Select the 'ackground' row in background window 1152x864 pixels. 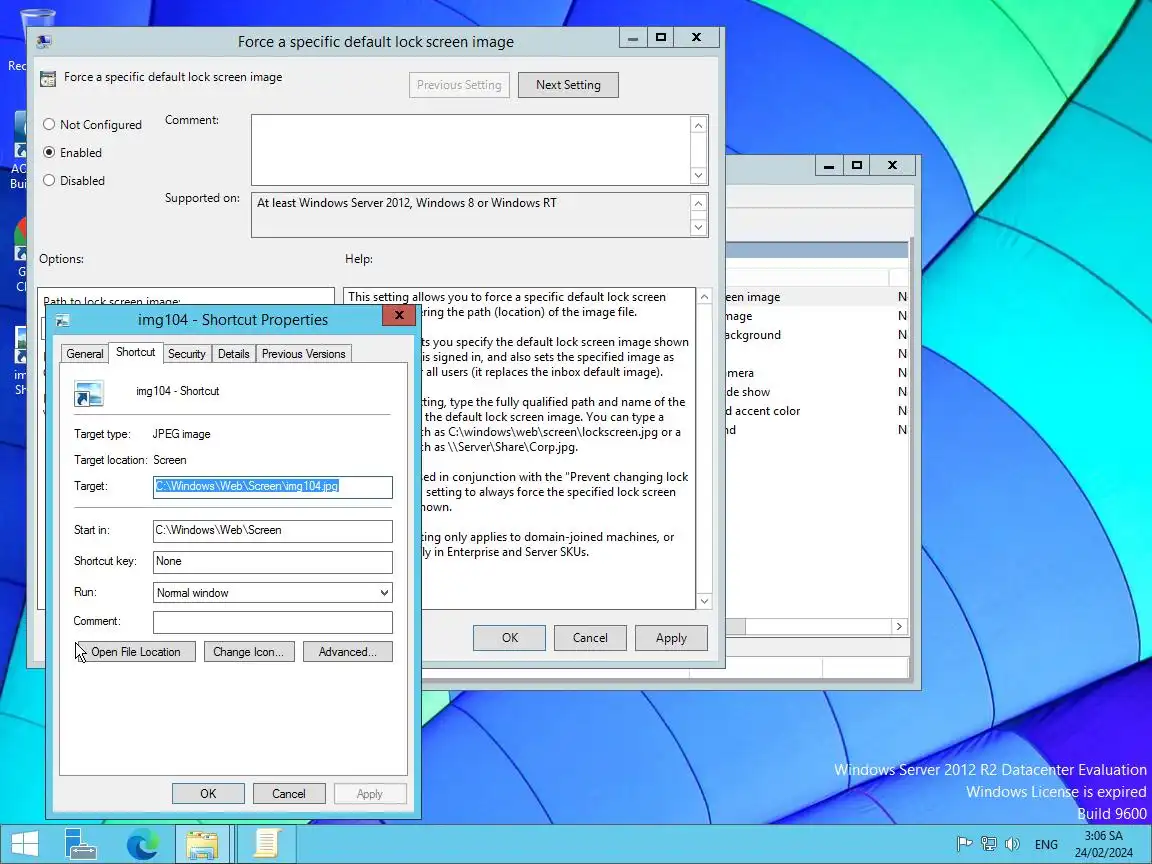click(x=816, y=334)
